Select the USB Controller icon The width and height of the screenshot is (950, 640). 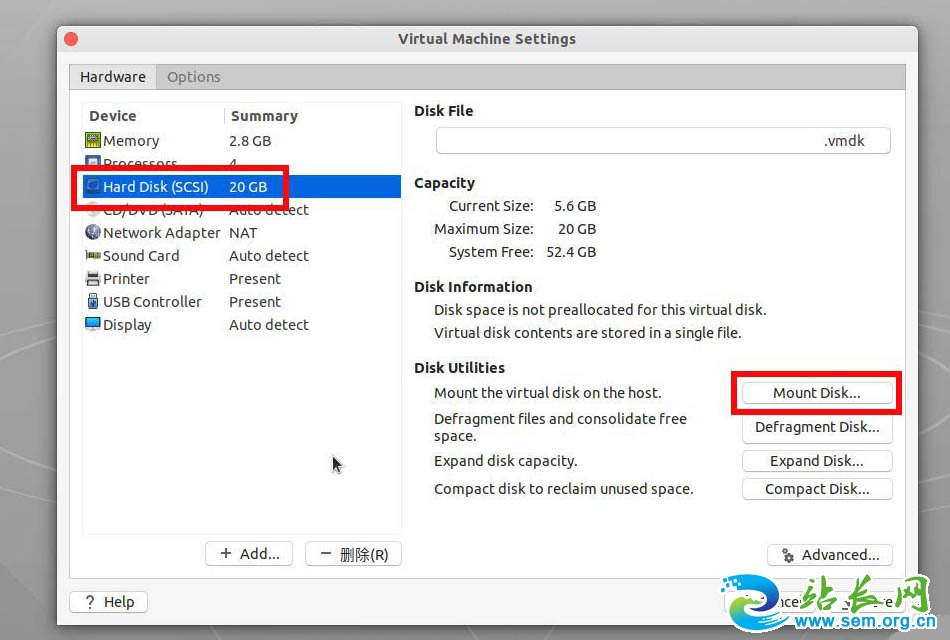point(93,302)
